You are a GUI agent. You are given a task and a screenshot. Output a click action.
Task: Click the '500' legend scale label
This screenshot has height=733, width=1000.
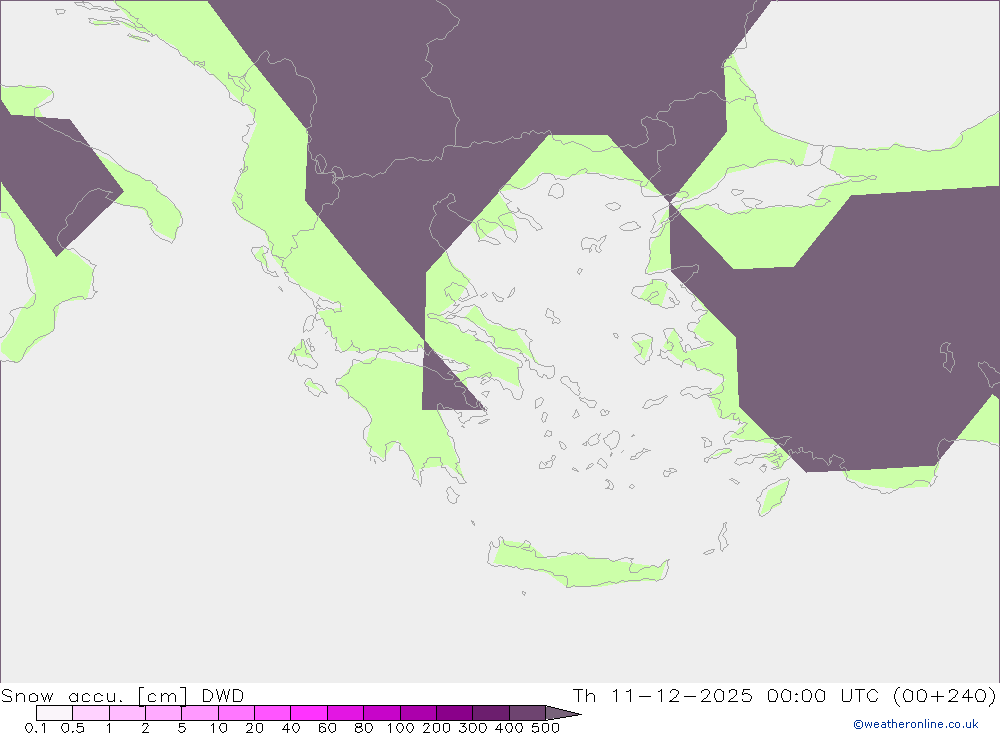click(545, 727)
